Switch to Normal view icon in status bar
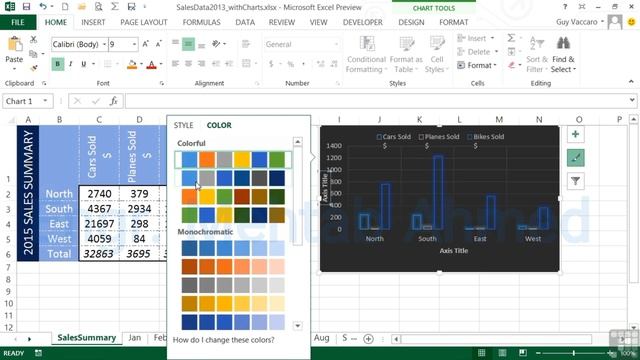 click(482, 353)
